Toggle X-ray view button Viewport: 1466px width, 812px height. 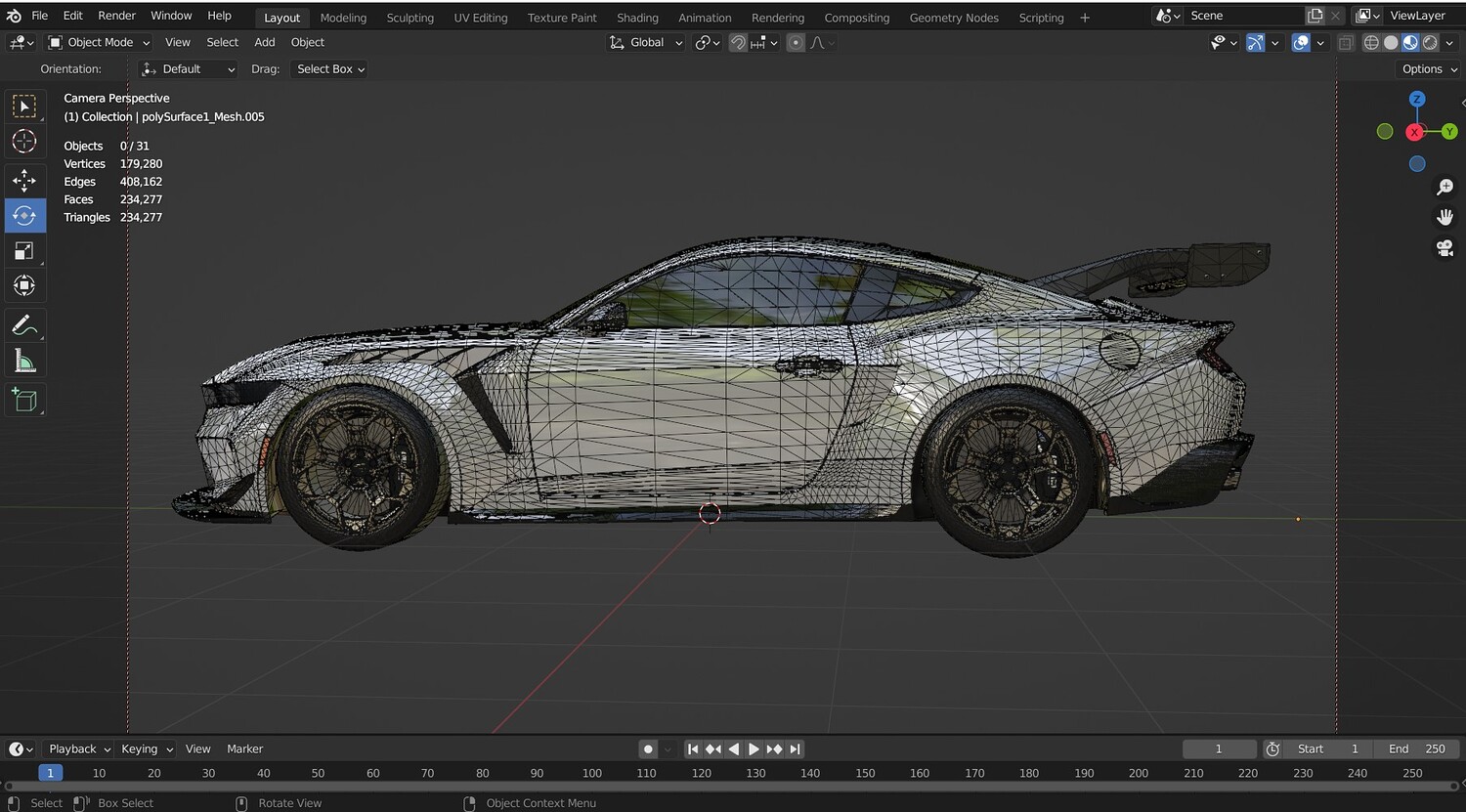click(1346, 43)
